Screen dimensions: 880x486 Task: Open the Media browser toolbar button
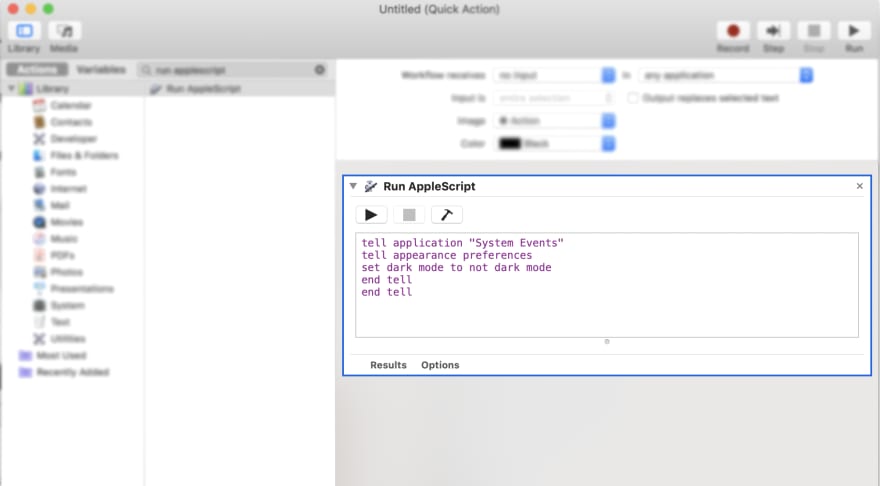click(64, 31)
